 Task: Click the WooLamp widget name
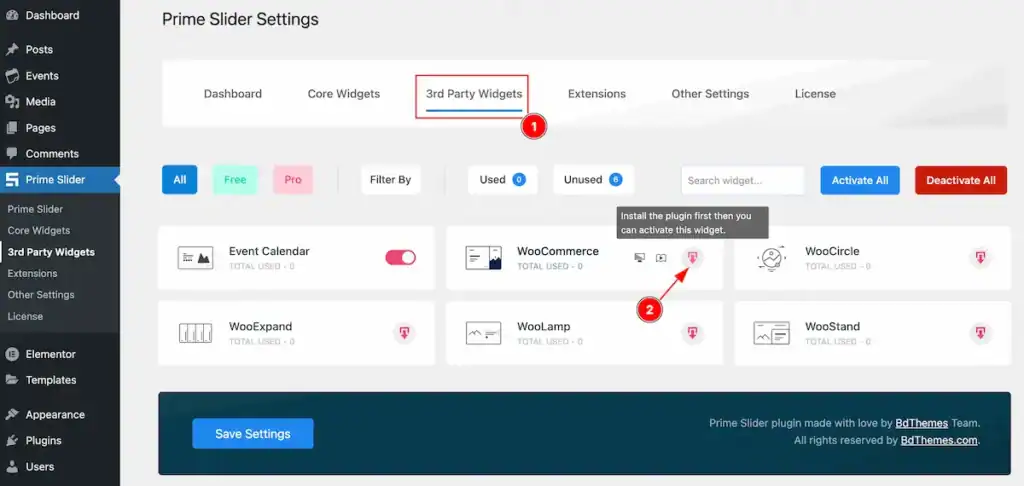(x=544, y=327)
